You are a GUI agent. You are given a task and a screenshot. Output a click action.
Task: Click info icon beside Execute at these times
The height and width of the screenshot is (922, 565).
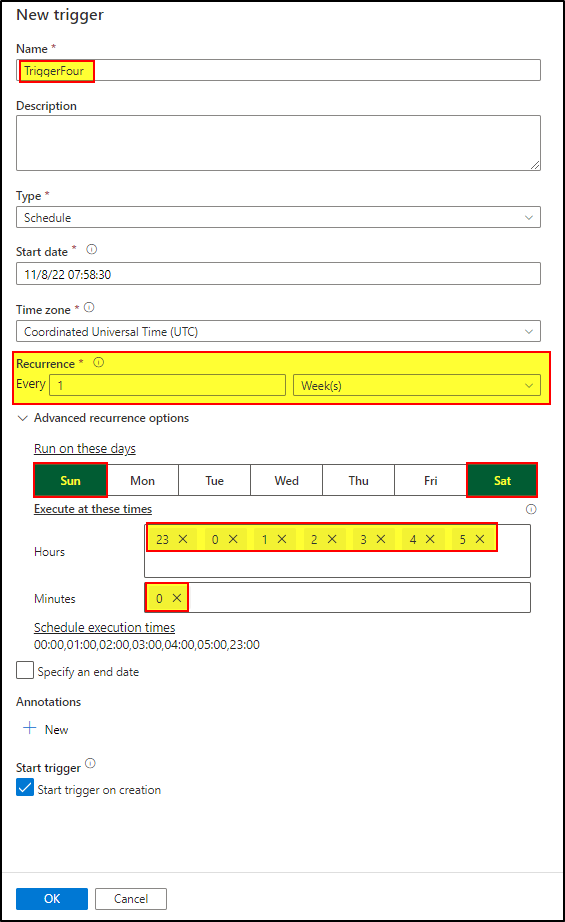531,509
